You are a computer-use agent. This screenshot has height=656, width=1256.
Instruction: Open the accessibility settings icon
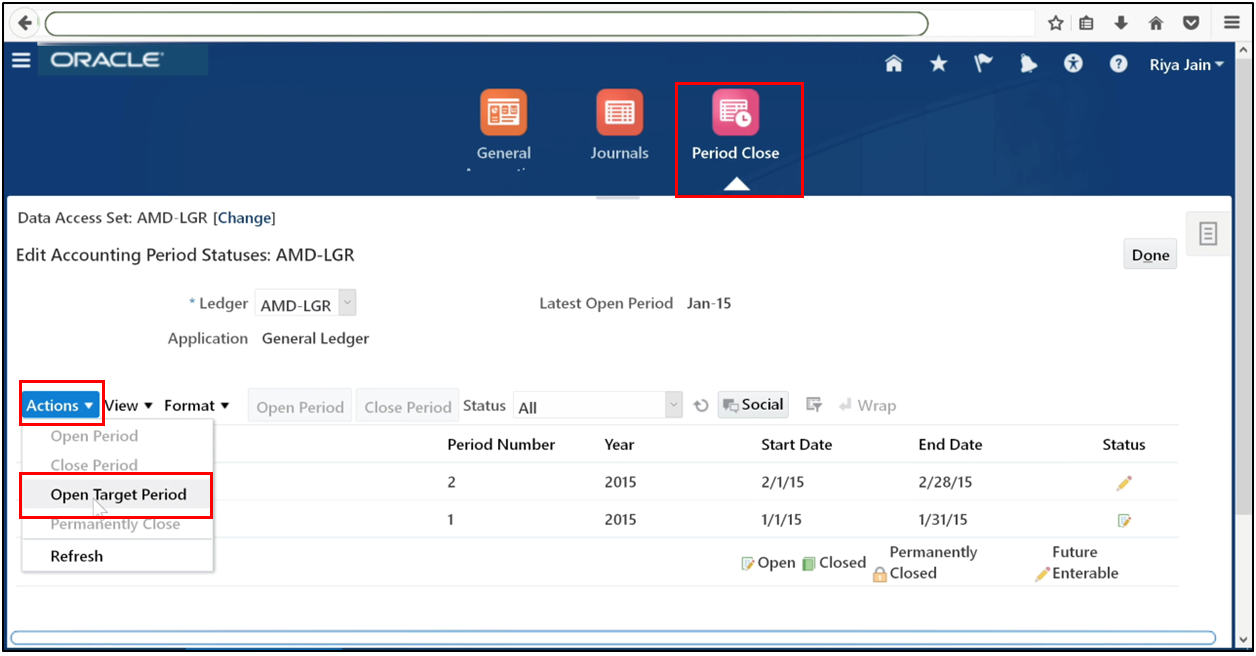[x=1073, y=63]
